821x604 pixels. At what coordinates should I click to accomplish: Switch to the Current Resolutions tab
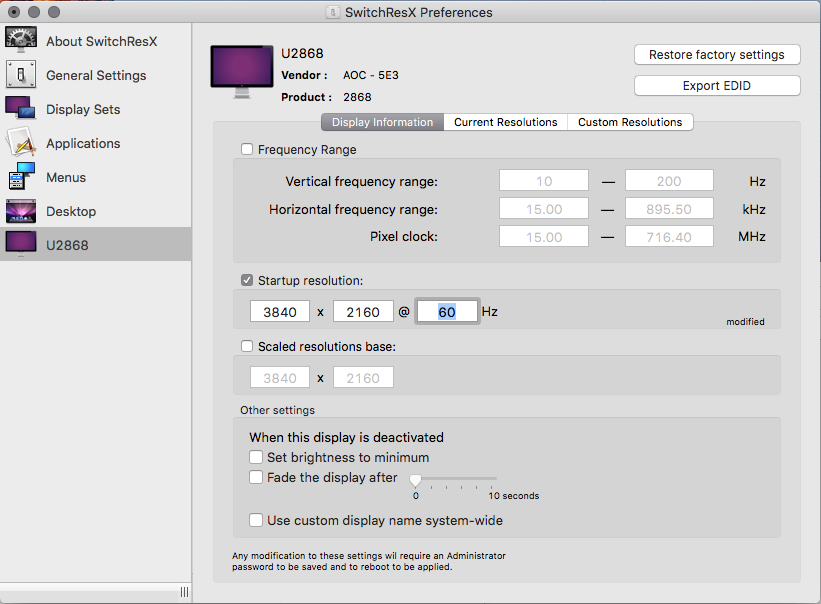(x=505, y=122)
